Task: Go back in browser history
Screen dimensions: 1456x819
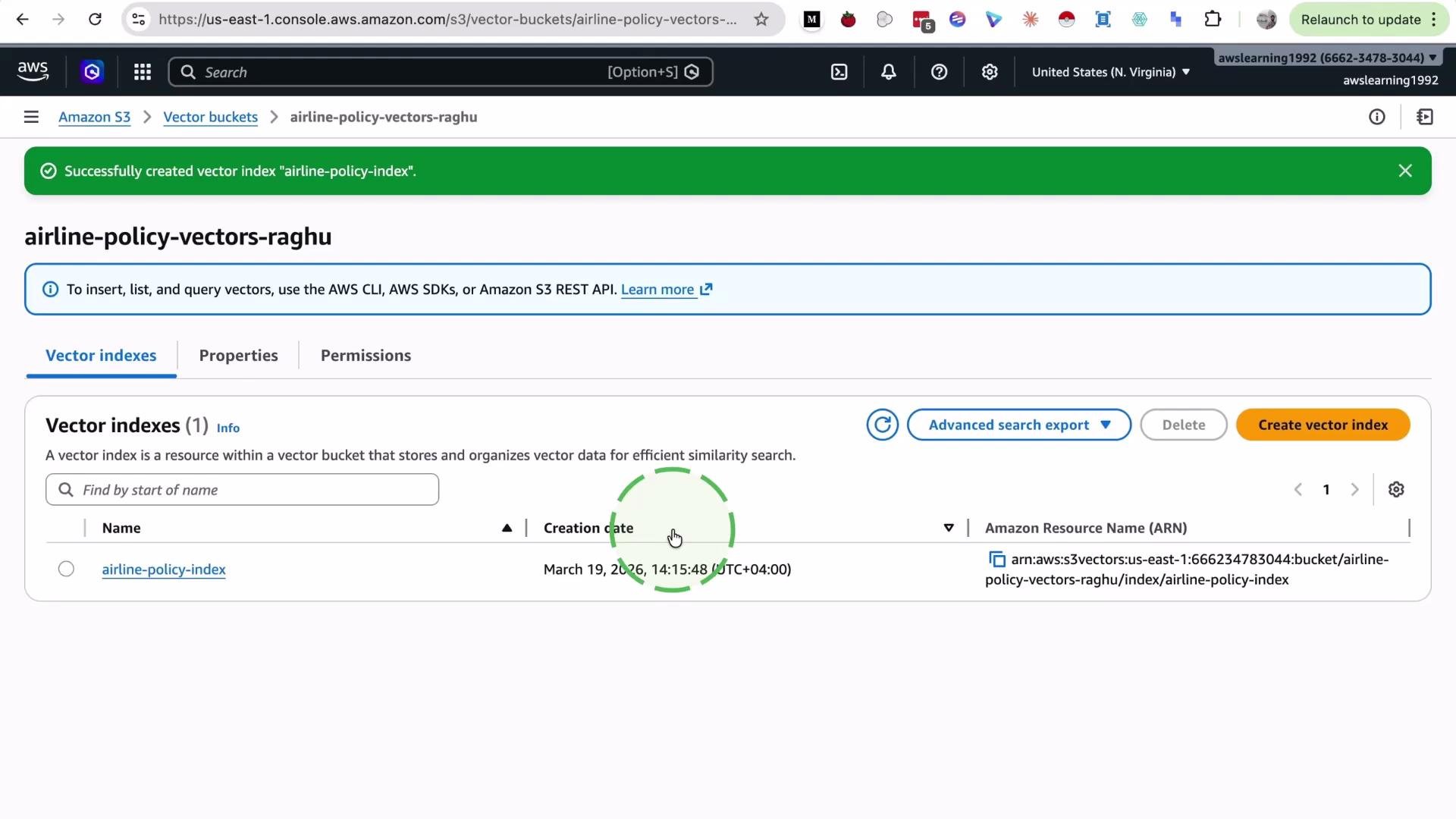Action: [x=23, y=20]
